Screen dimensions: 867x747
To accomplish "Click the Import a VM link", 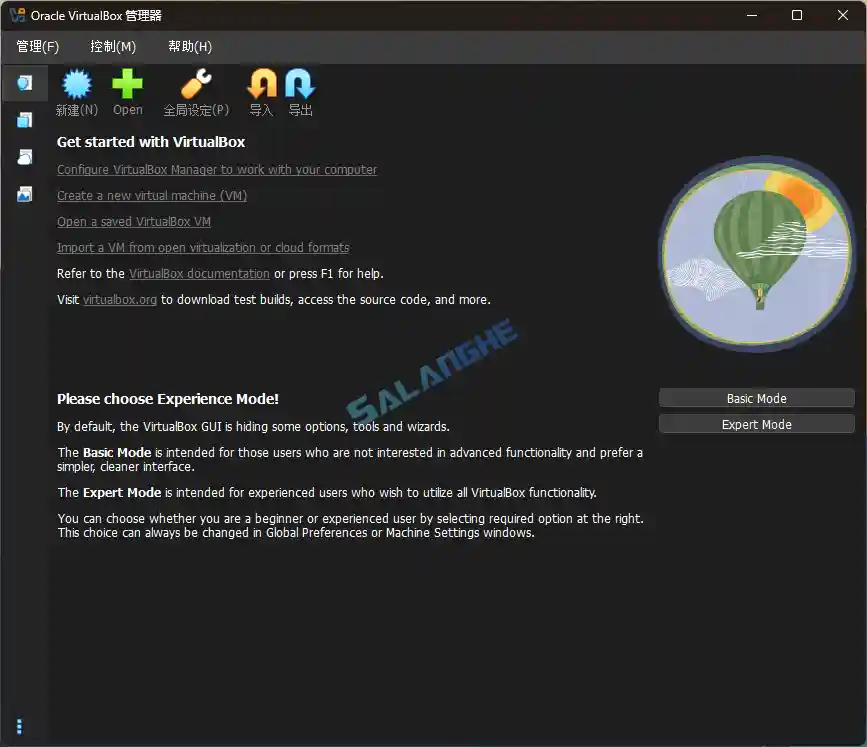I will pos(203,247).
